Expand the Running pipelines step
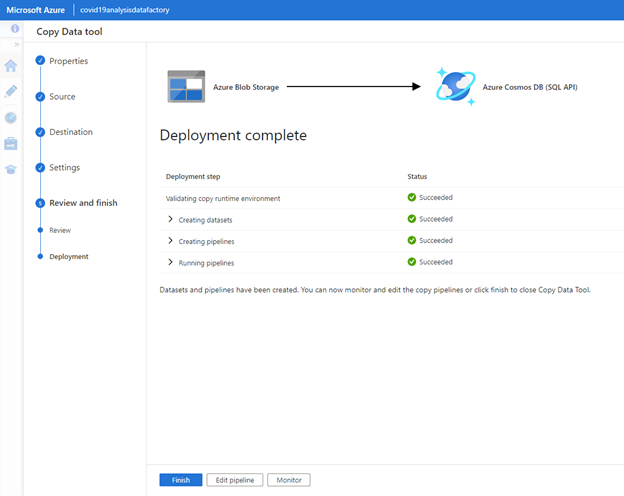The height and width of the screenshot is (496, 624). [170, 262]
